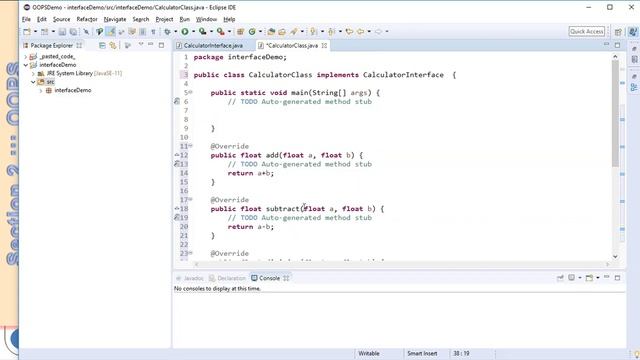Image resolution: width=640 pixels, height=360 pixels.
Task: Click the editor horizontal scrollbar
Action: click(x=402, y=264)
